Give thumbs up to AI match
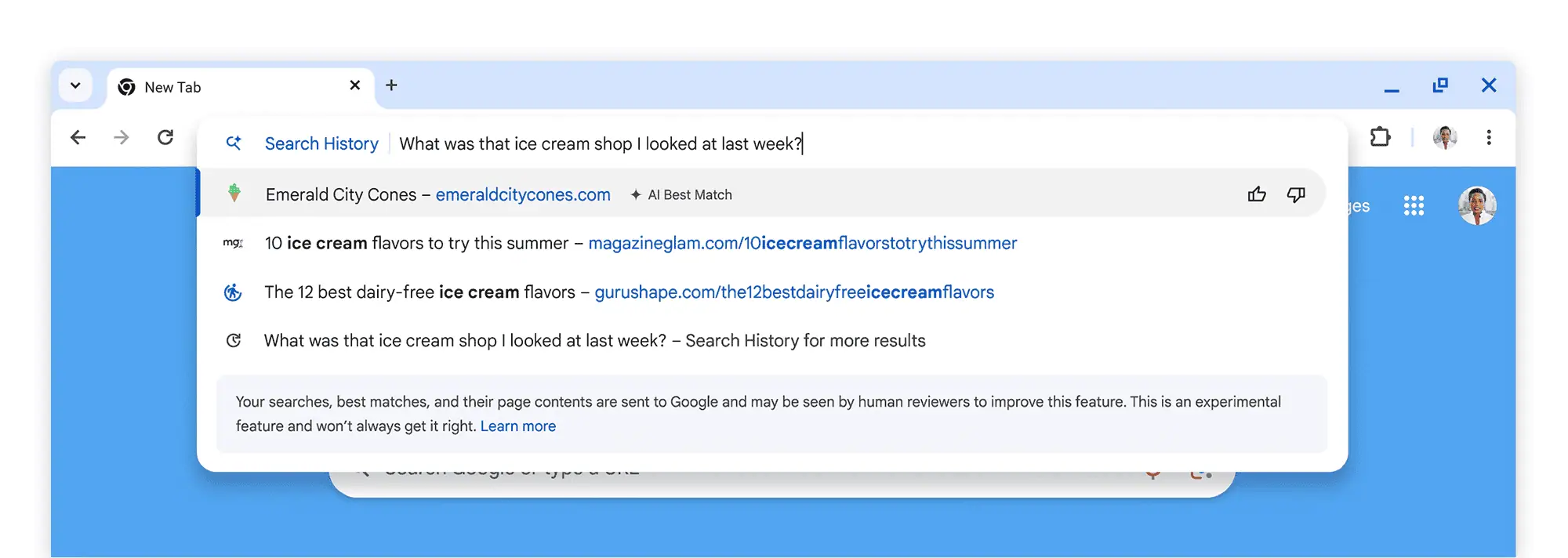Image resolution: width=1568 pixels, height=558 pixels. click(1256, 194)
